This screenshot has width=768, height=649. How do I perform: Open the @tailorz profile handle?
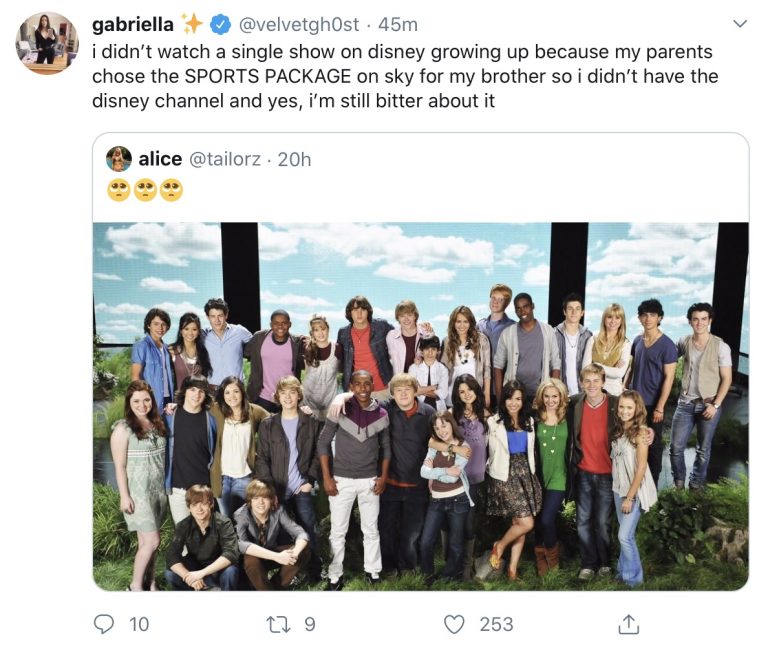coord(225,159)
